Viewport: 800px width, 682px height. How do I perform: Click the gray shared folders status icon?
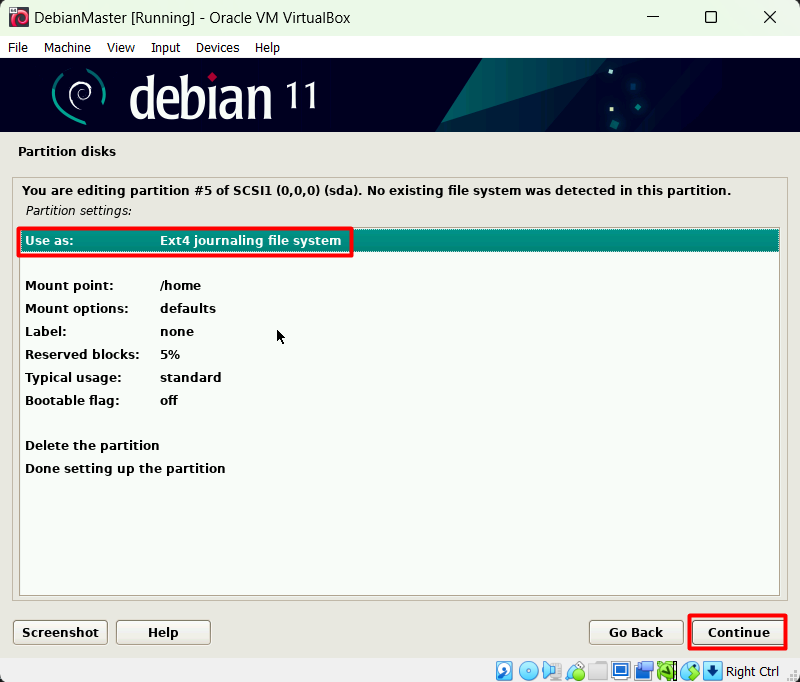(598, 671)
